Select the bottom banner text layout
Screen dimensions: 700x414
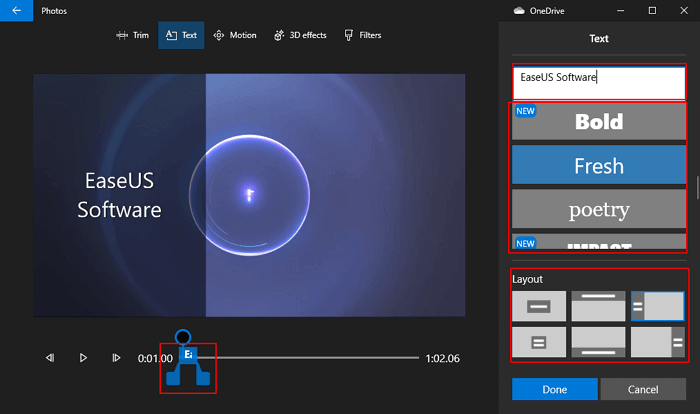tap(598, 343)
